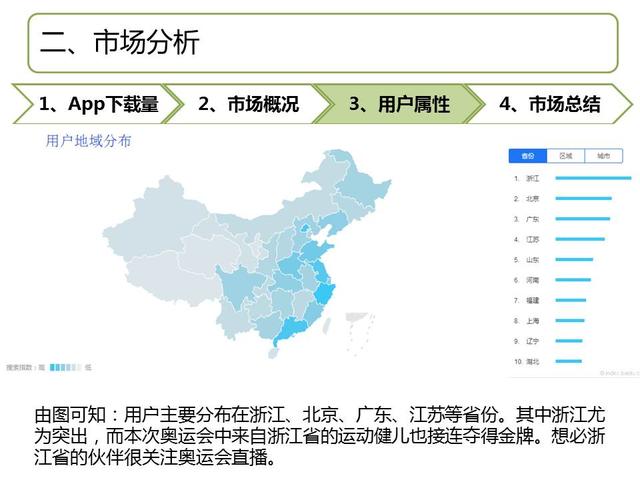Click the title 二、市场分析
The image size is (640, 480).
tap(120, 42)
